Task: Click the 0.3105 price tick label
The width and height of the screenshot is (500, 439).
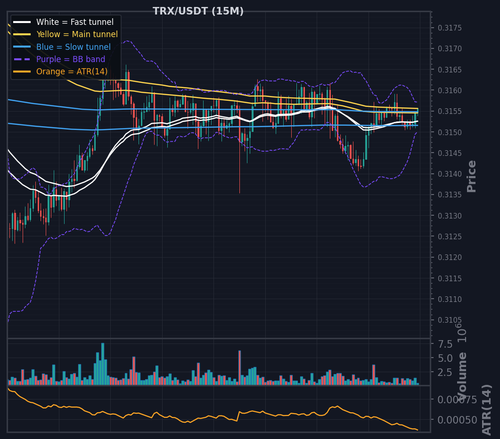Action: (450, 320)
